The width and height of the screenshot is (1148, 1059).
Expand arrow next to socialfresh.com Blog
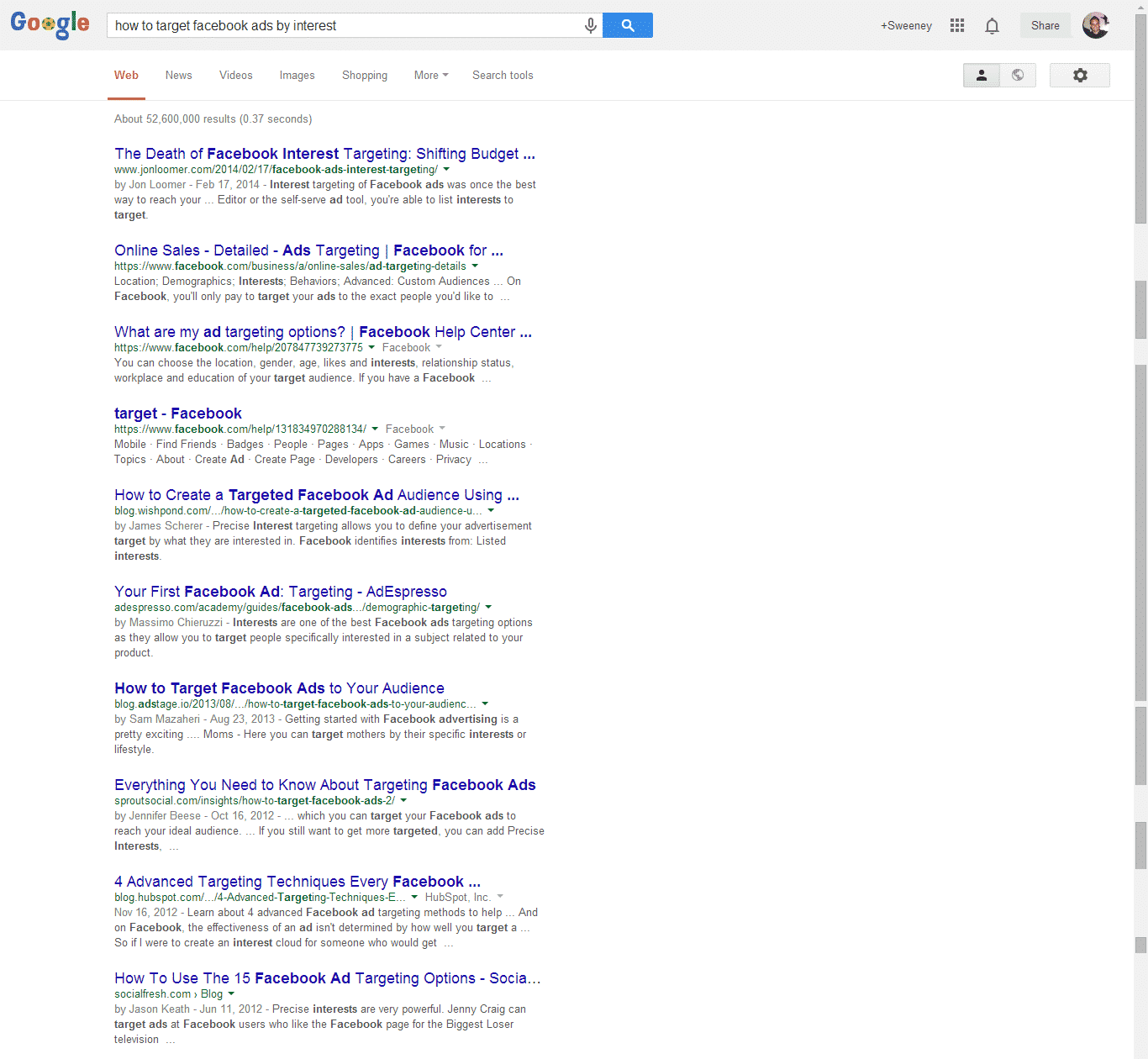tap(231, 994)
